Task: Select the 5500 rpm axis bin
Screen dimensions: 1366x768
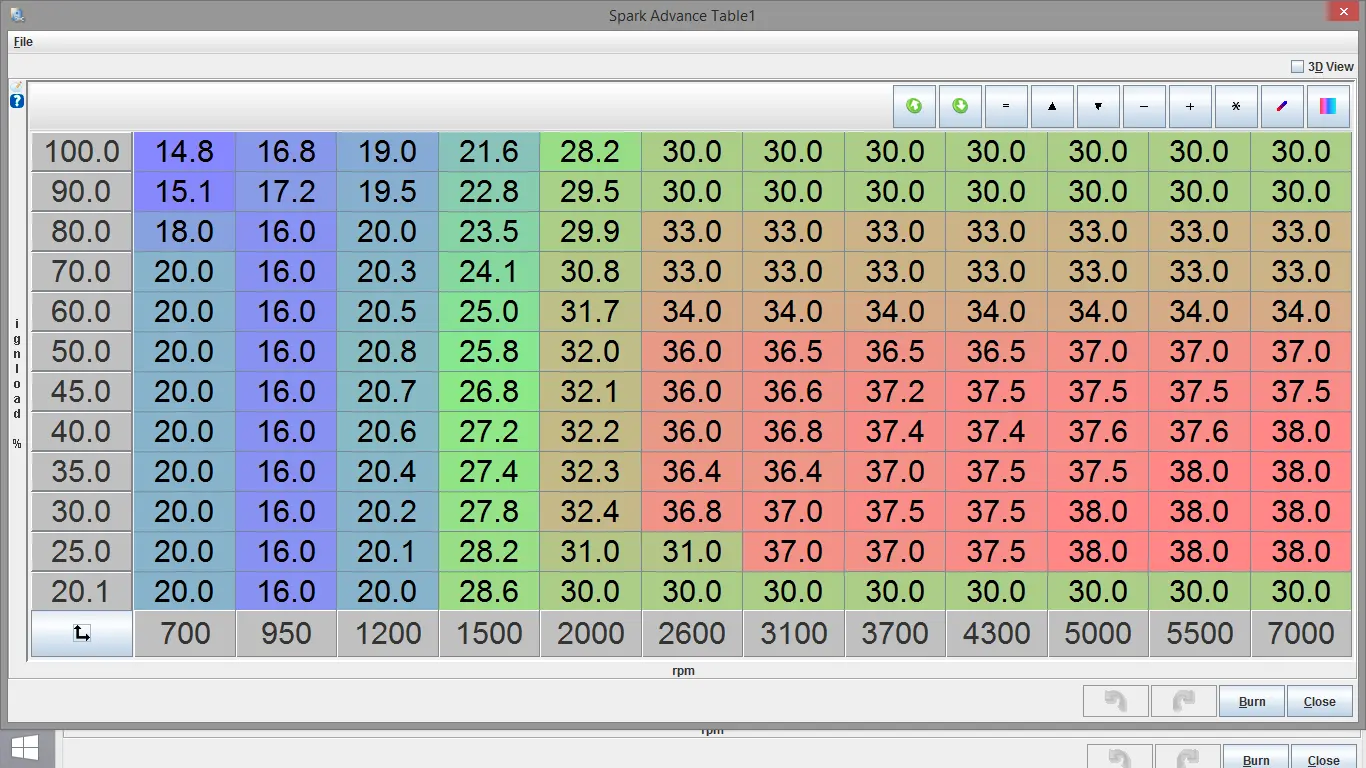Action: 1199,633
